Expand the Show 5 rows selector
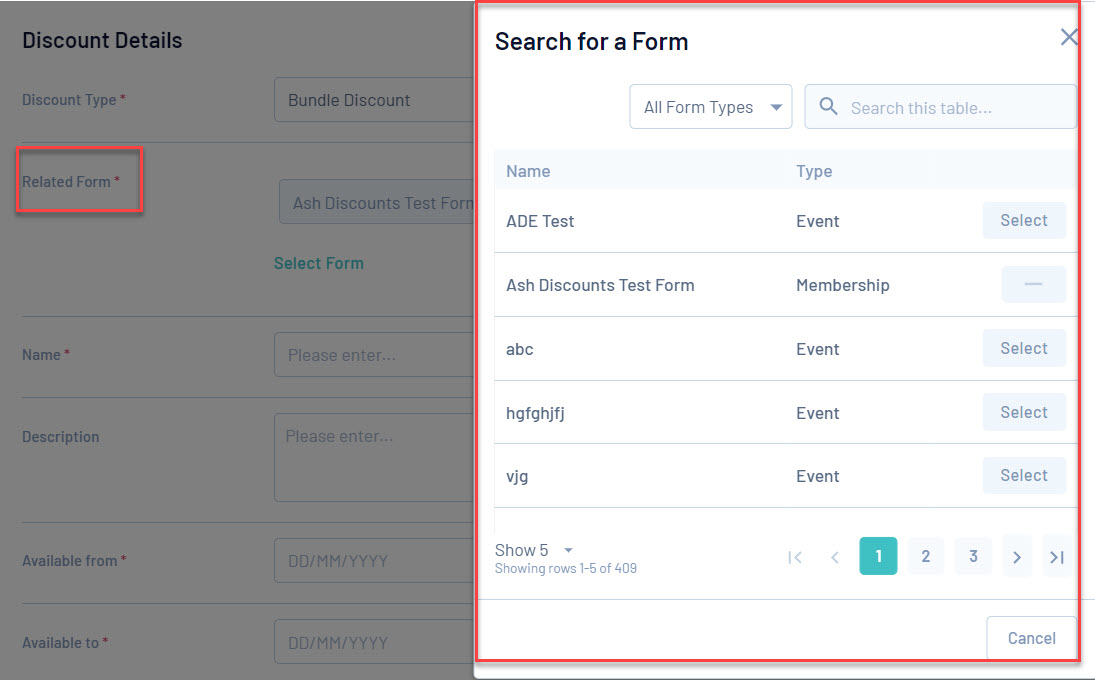The image size is (1095, 680). click(534, 550)
